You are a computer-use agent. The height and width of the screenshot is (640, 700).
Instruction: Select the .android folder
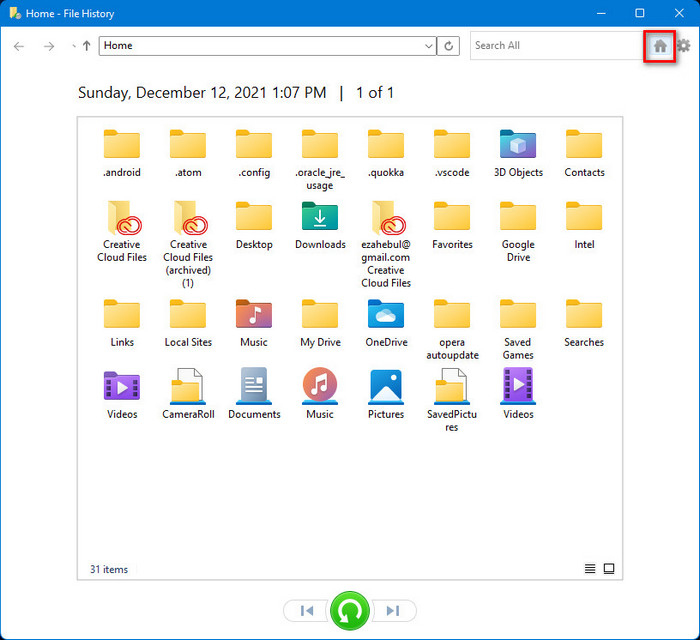122,154
